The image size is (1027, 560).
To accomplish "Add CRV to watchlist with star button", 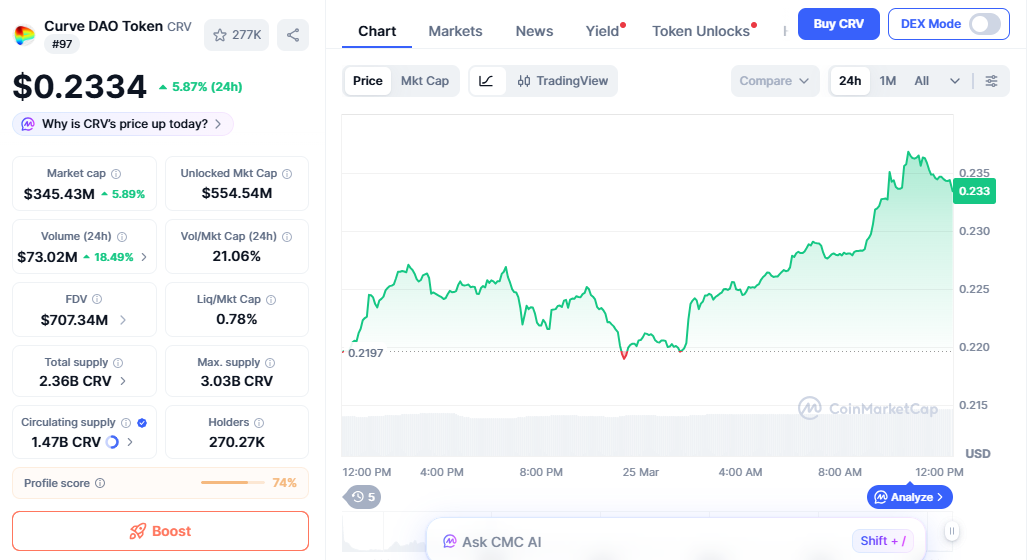I will pos(236,35).
